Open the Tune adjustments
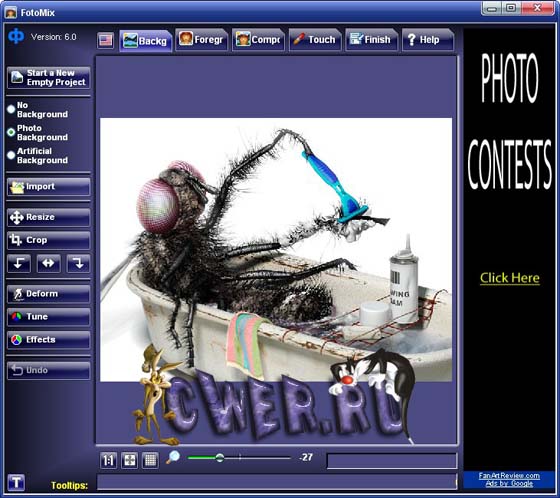 (x=49, y=317)
